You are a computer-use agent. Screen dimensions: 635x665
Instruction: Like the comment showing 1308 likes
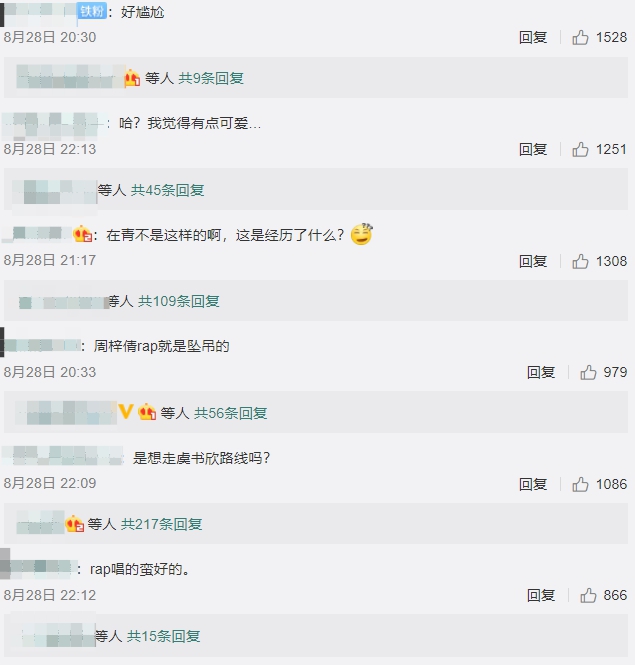coord(580,261)
